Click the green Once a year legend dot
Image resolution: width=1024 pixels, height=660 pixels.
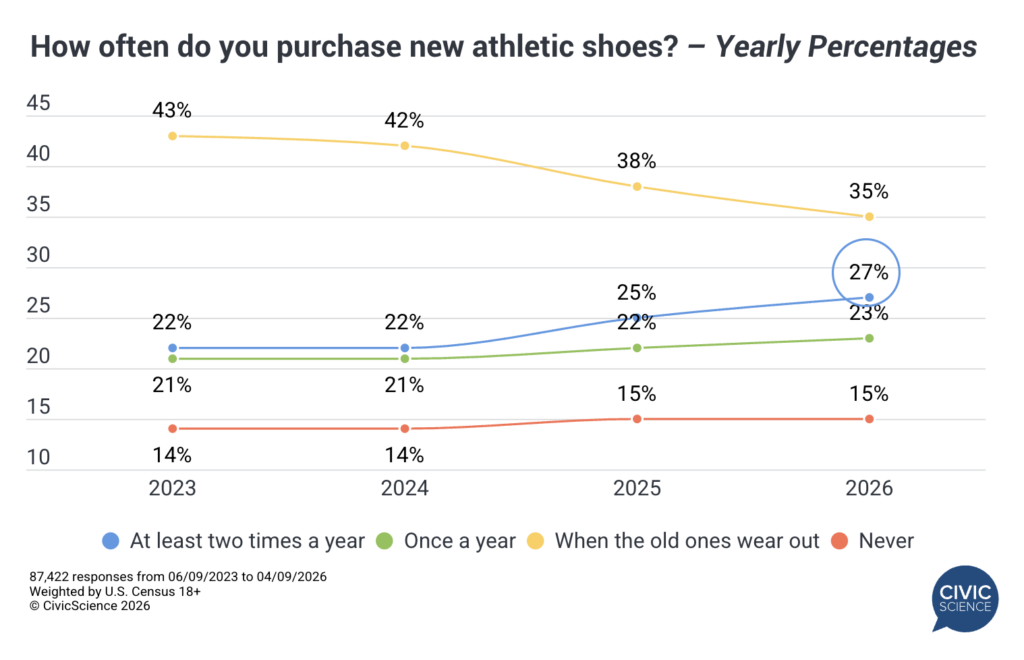point(385,541)
